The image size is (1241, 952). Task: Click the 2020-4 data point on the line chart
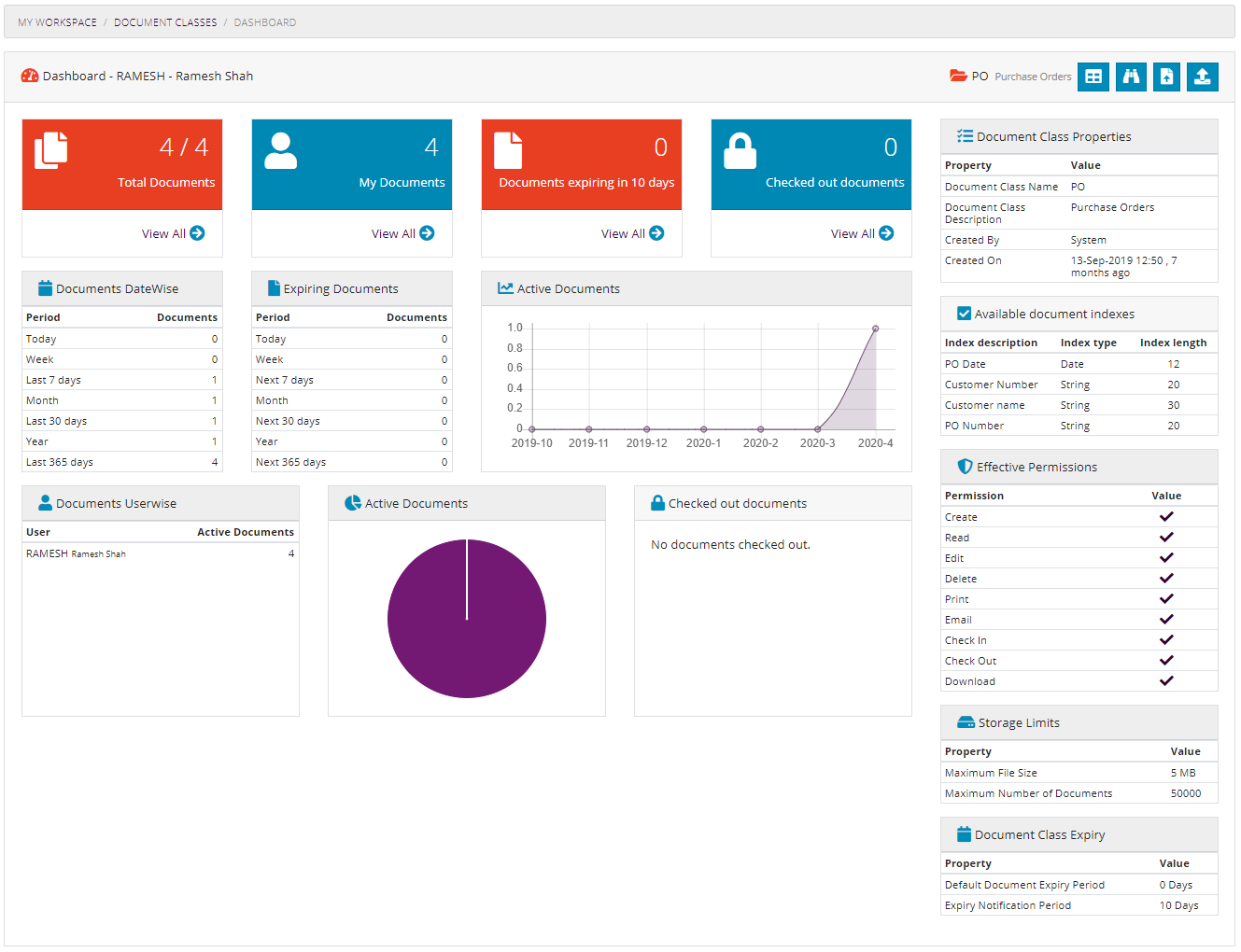875,328
